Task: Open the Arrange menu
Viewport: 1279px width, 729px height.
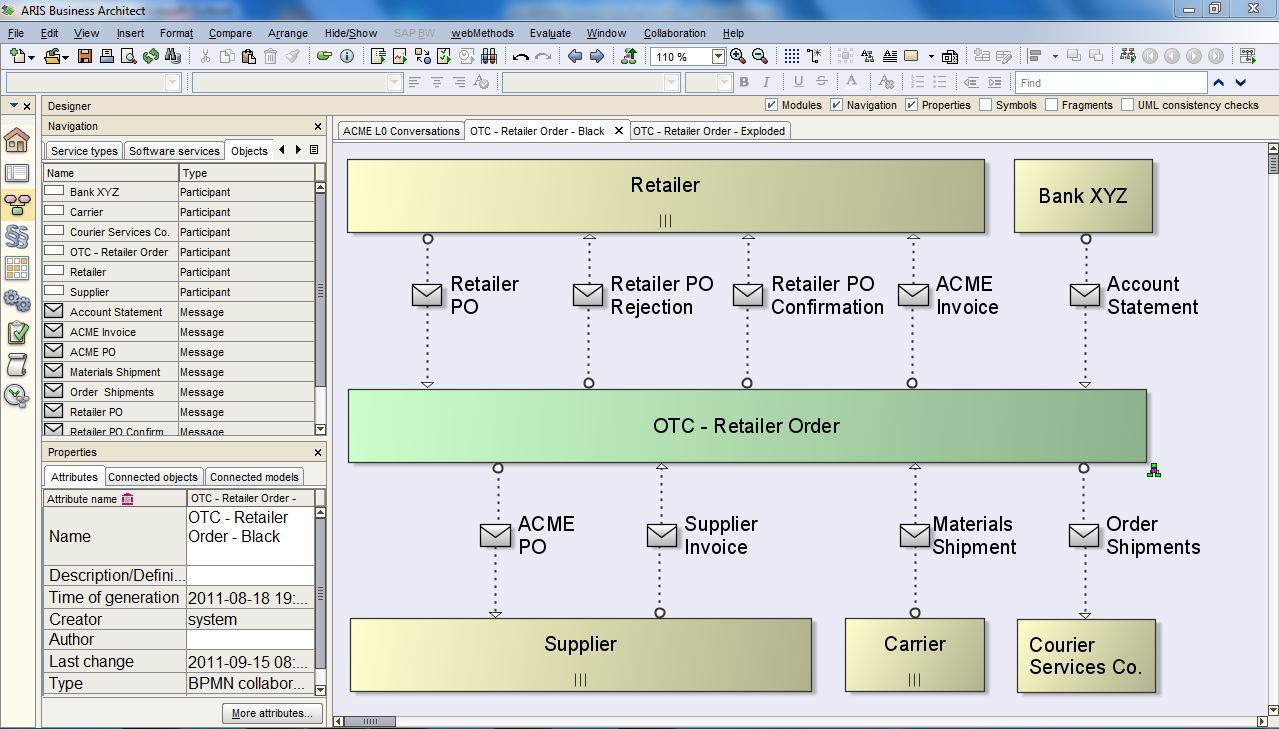Action: (x=288, y=33)
